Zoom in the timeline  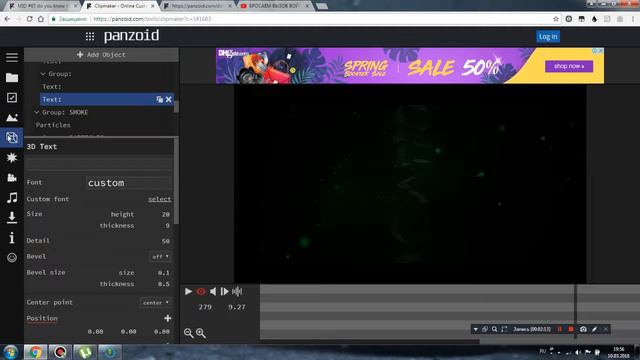click(201, 333)
